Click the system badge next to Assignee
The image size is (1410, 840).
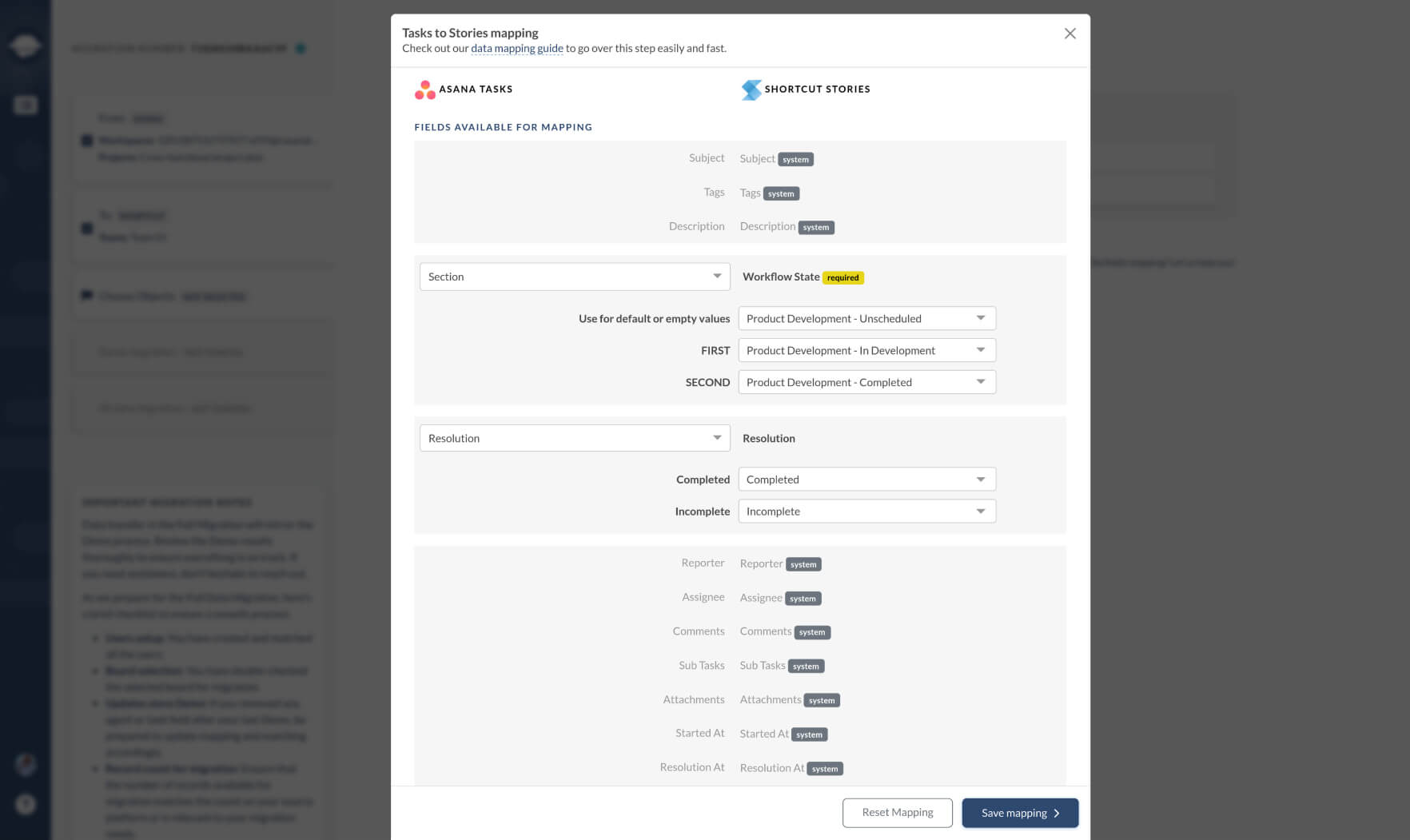(x=803, y=599)
